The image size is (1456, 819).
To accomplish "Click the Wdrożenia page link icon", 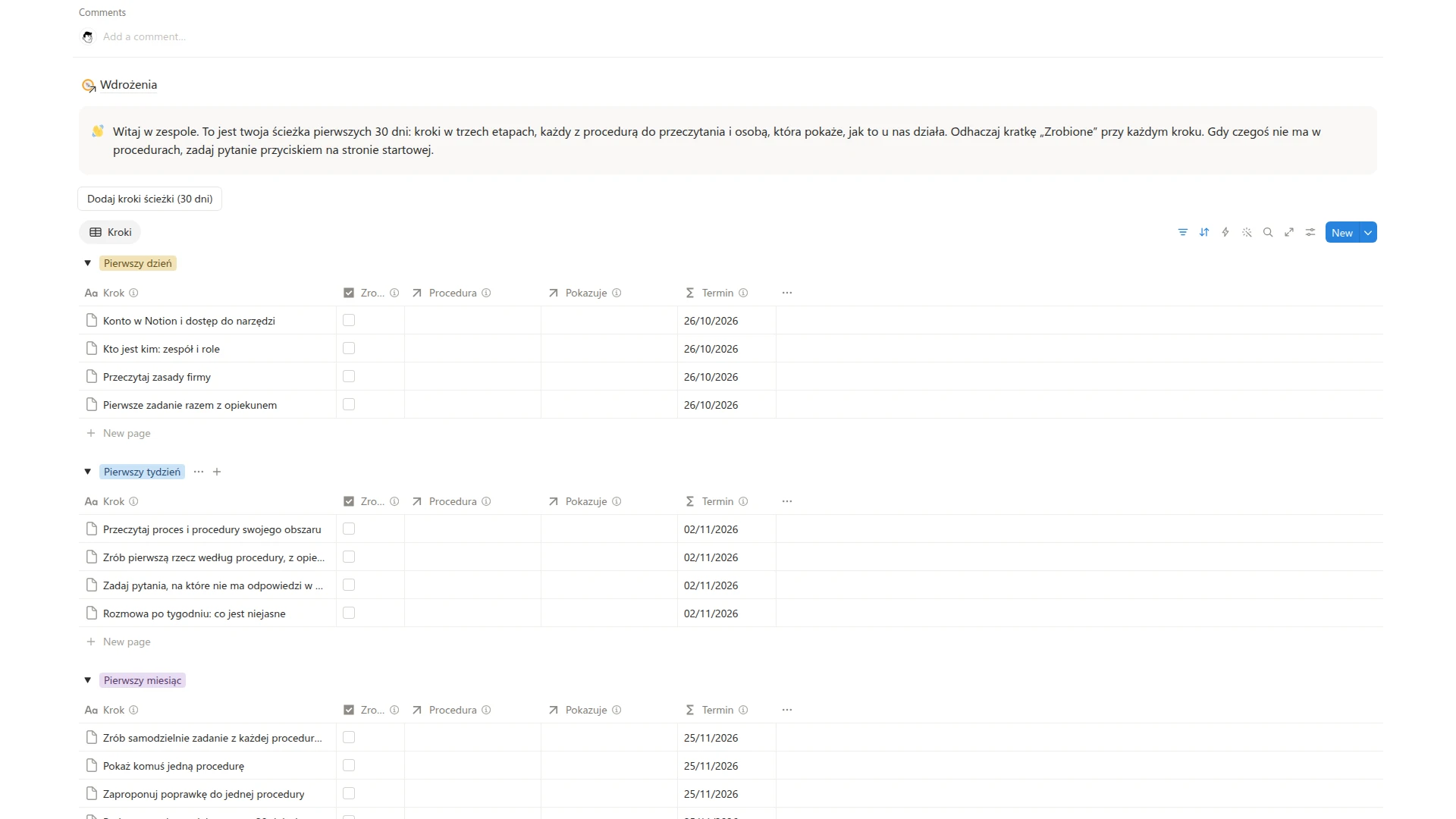I will 89,86.
